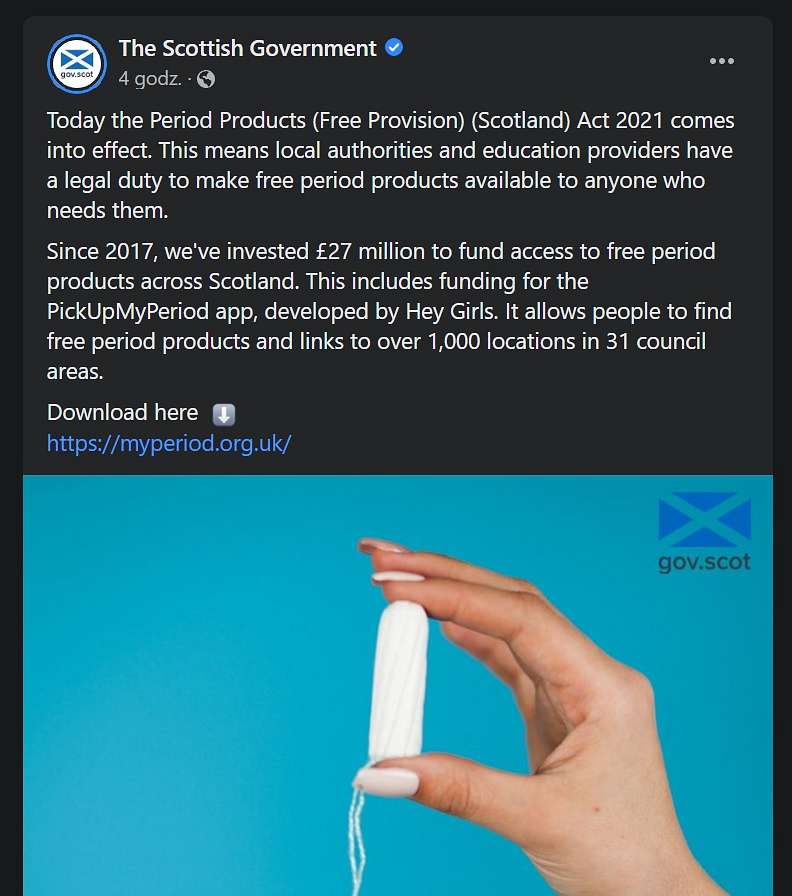Open the Scottish Government profile avatar
792x896 pixels.
point(77,63)
